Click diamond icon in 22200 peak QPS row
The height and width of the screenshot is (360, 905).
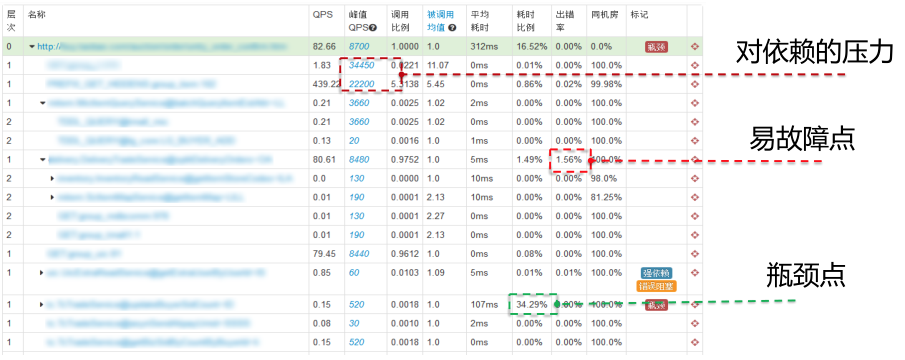tap(694, 85)
